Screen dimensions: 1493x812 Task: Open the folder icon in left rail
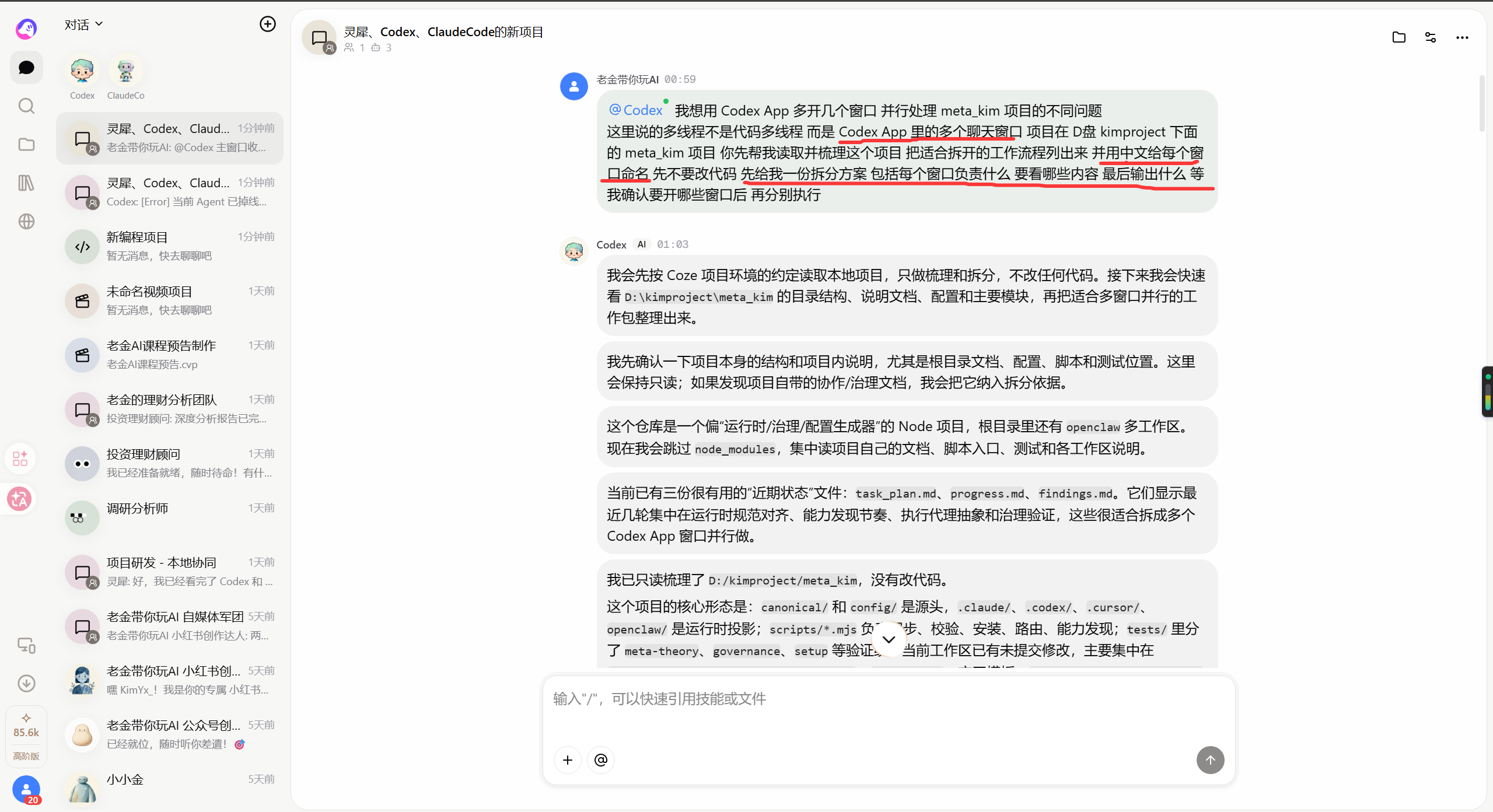point(26,145)
